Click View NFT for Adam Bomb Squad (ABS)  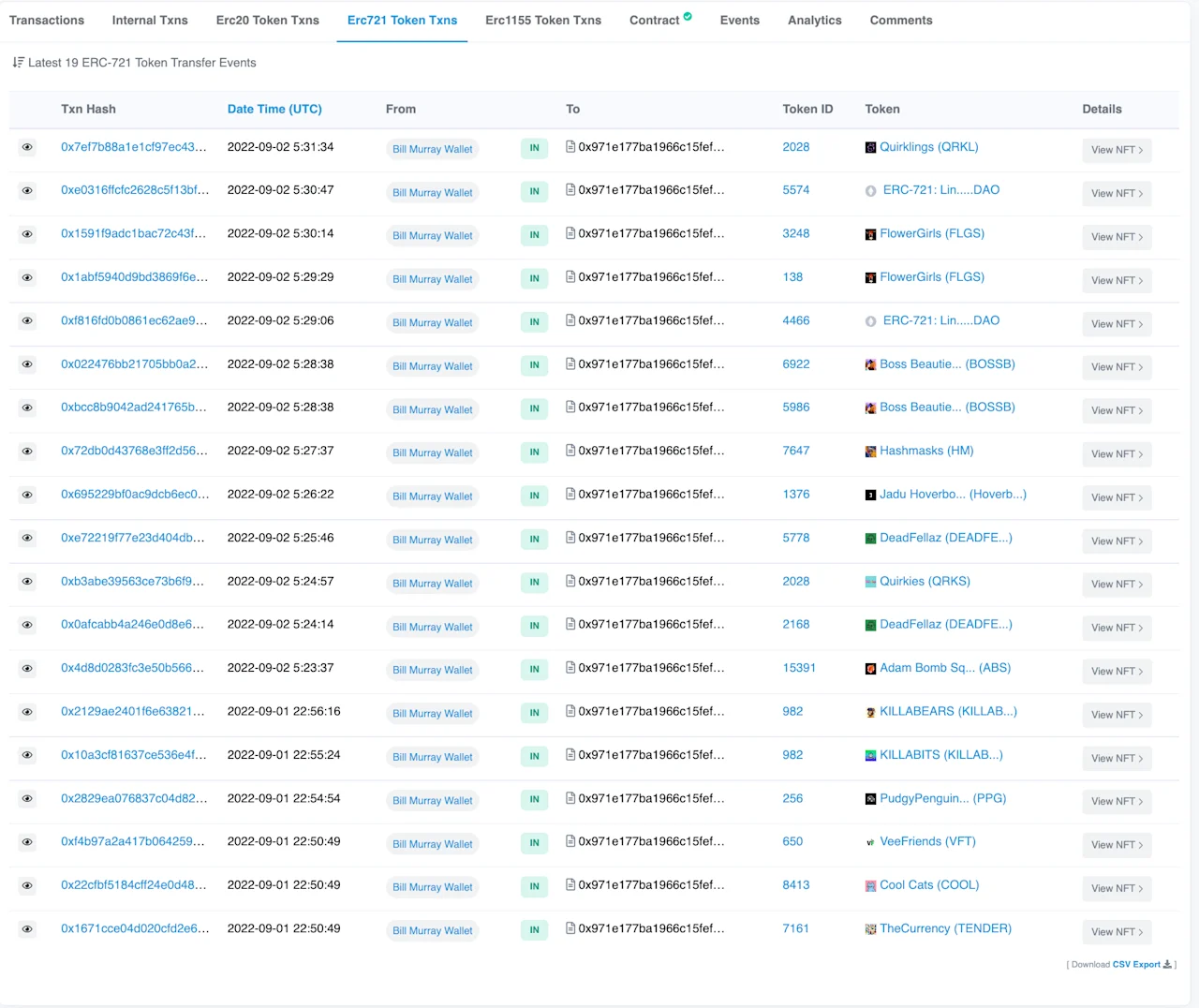1117,672
